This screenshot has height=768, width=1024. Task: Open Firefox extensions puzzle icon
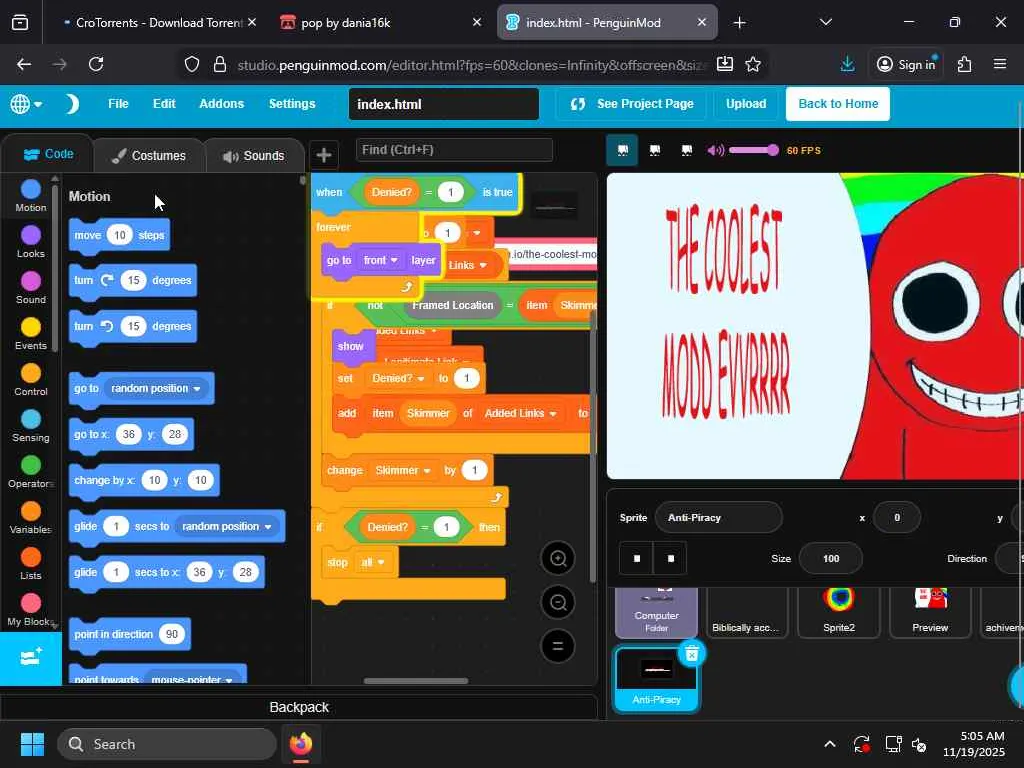tap(964, 64)
